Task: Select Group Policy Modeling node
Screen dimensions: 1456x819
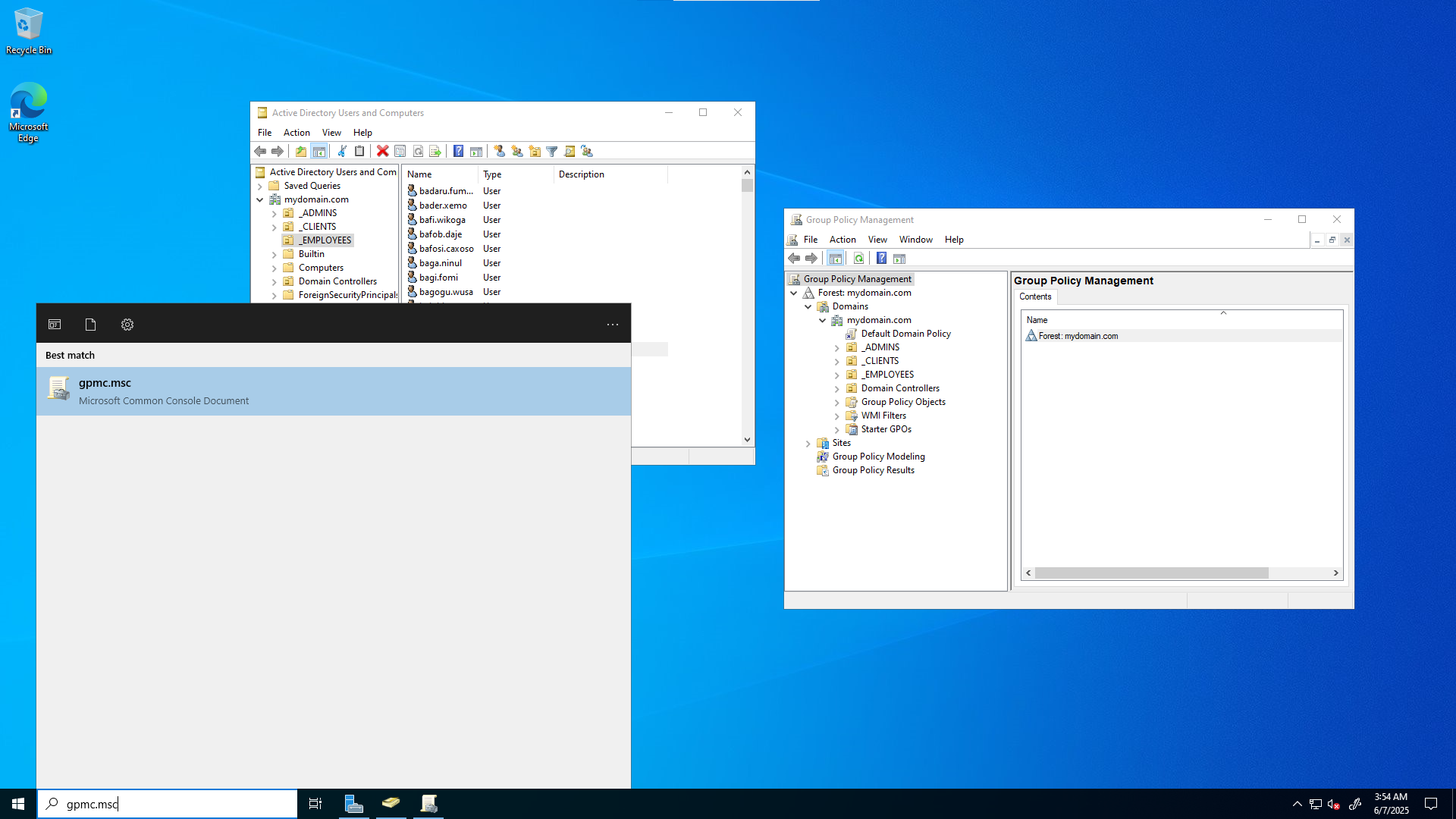Action: (878, 457)
